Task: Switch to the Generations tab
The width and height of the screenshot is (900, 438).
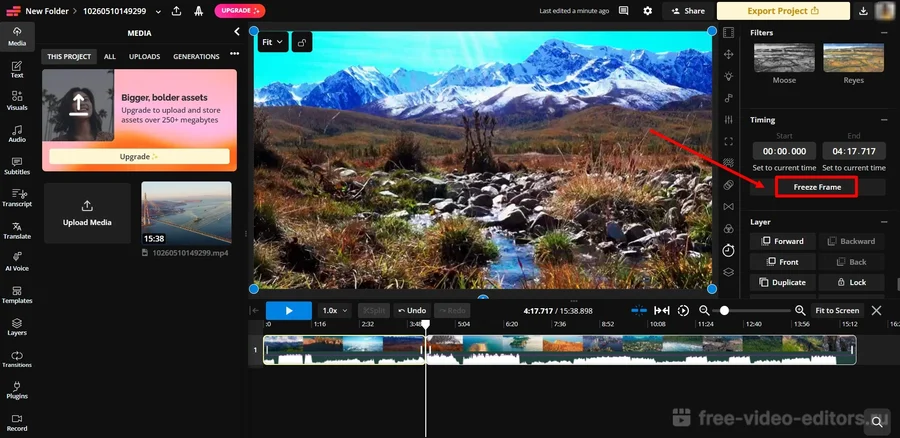Action: pos(196,57)
